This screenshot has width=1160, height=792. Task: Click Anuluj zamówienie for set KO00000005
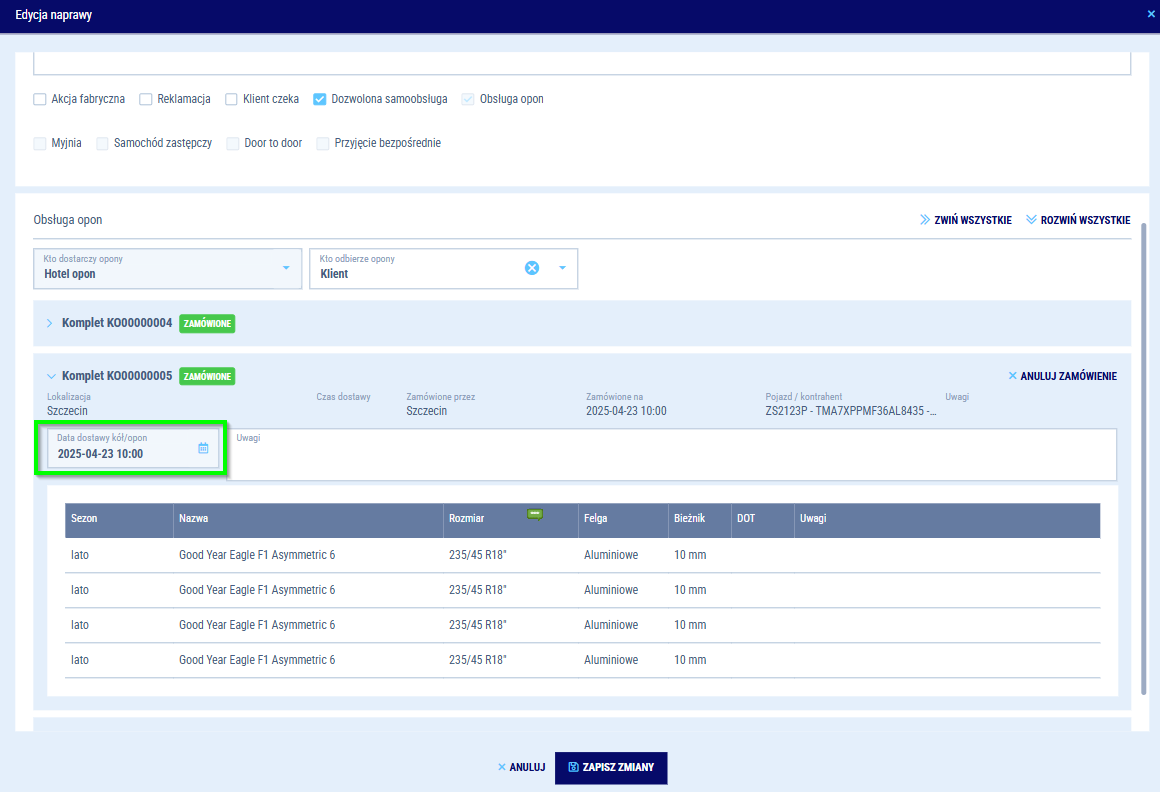(1062, 376)
